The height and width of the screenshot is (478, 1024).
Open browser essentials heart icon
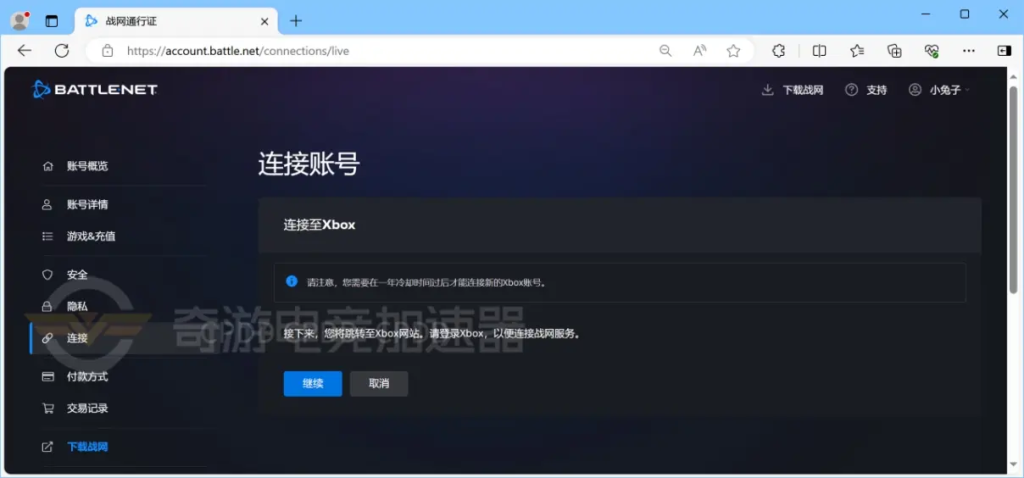click(x=932, y=50)
